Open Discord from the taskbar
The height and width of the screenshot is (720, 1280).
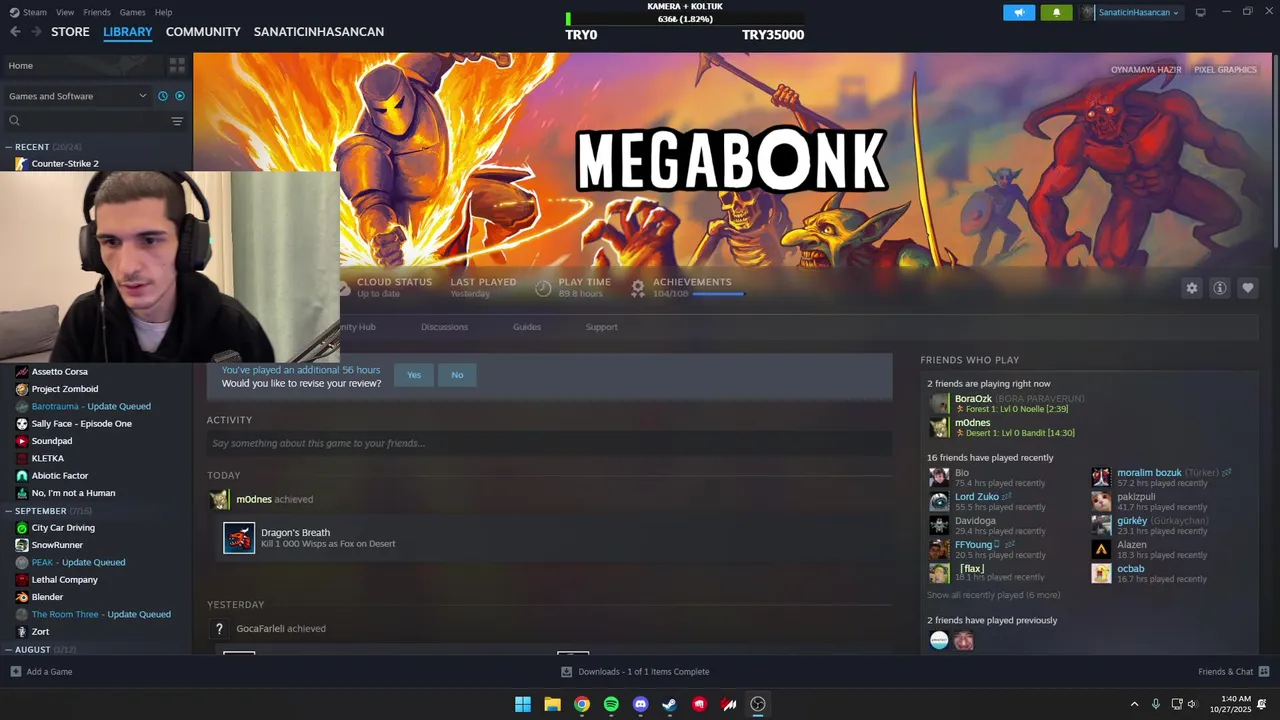(x=640, y=704)
